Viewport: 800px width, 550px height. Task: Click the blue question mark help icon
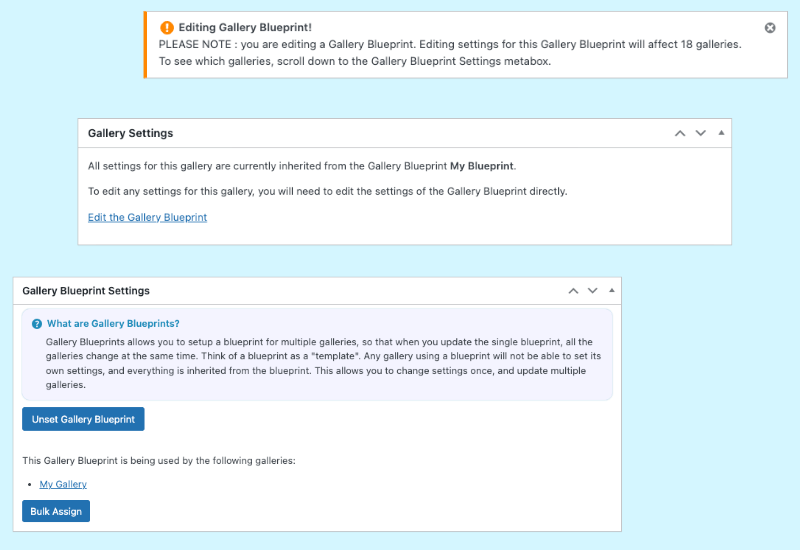coord(37,324)
